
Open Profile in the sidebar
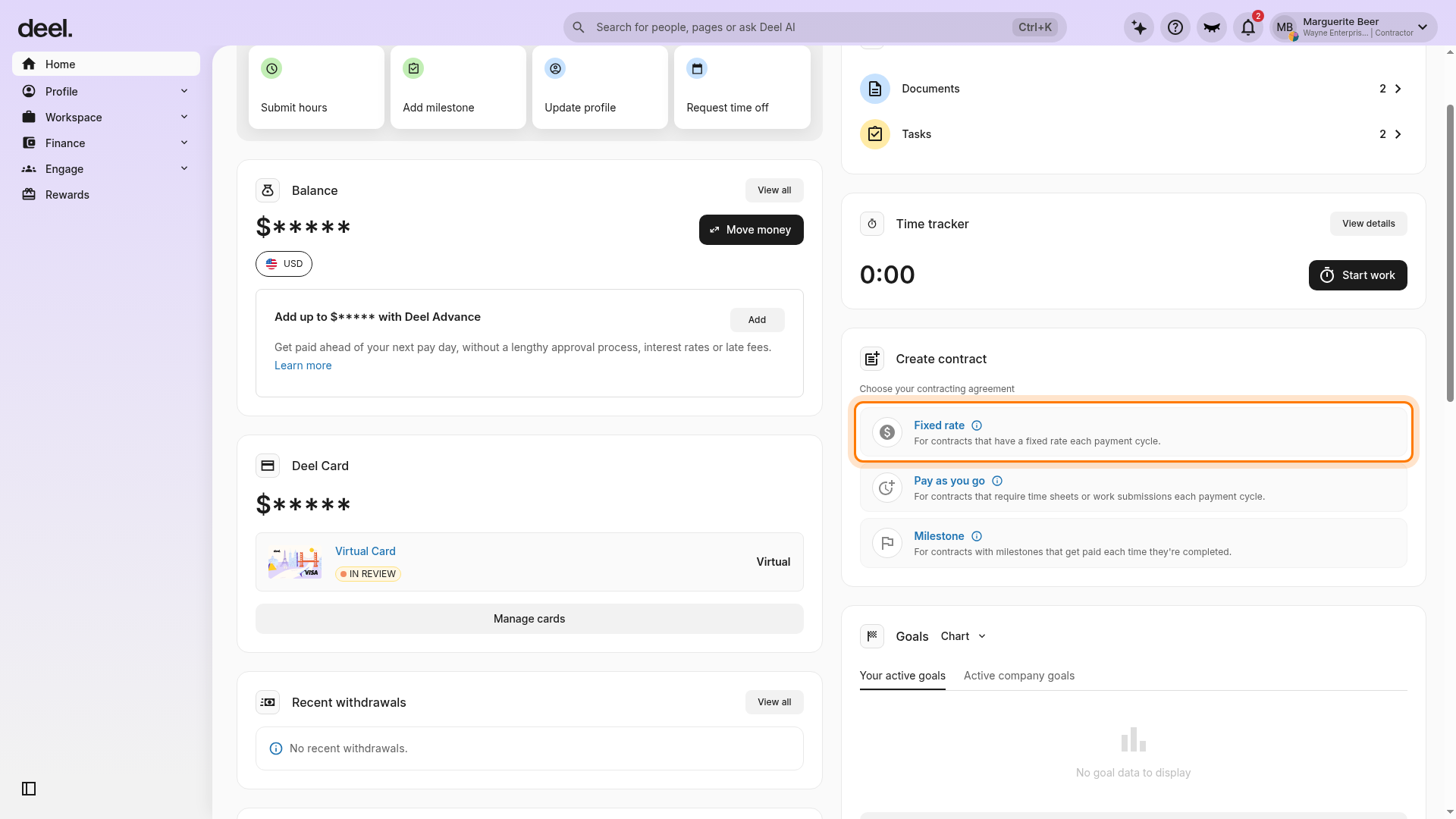[106, 91]
